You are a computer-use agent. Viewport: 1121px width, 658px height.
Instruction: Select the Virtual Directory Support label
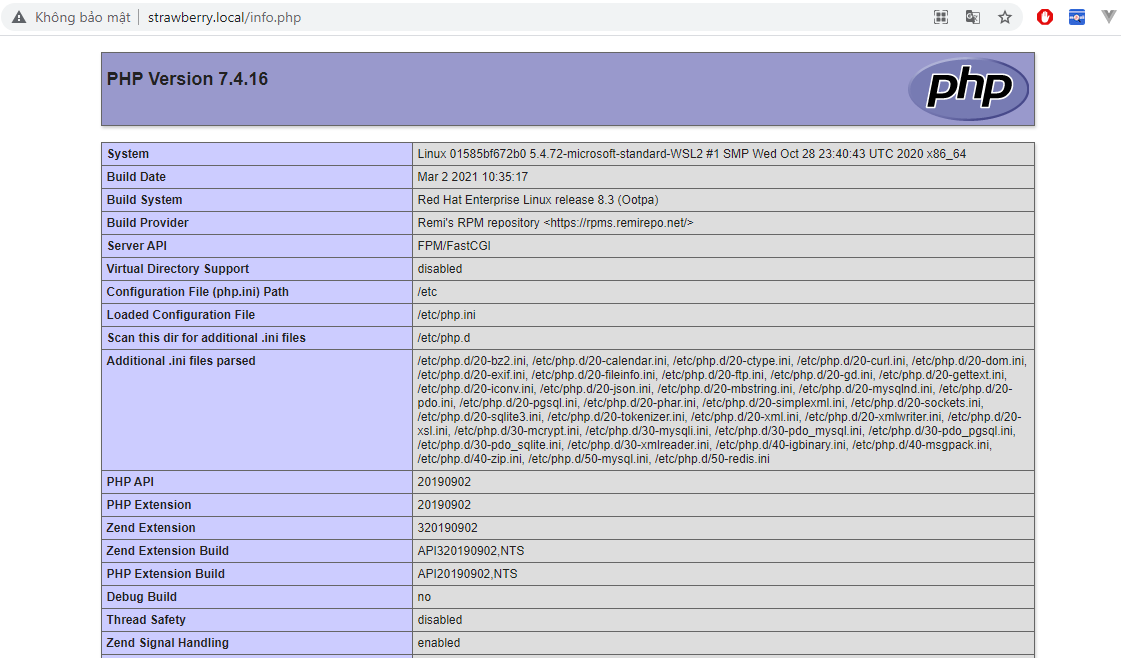[177, 268]
